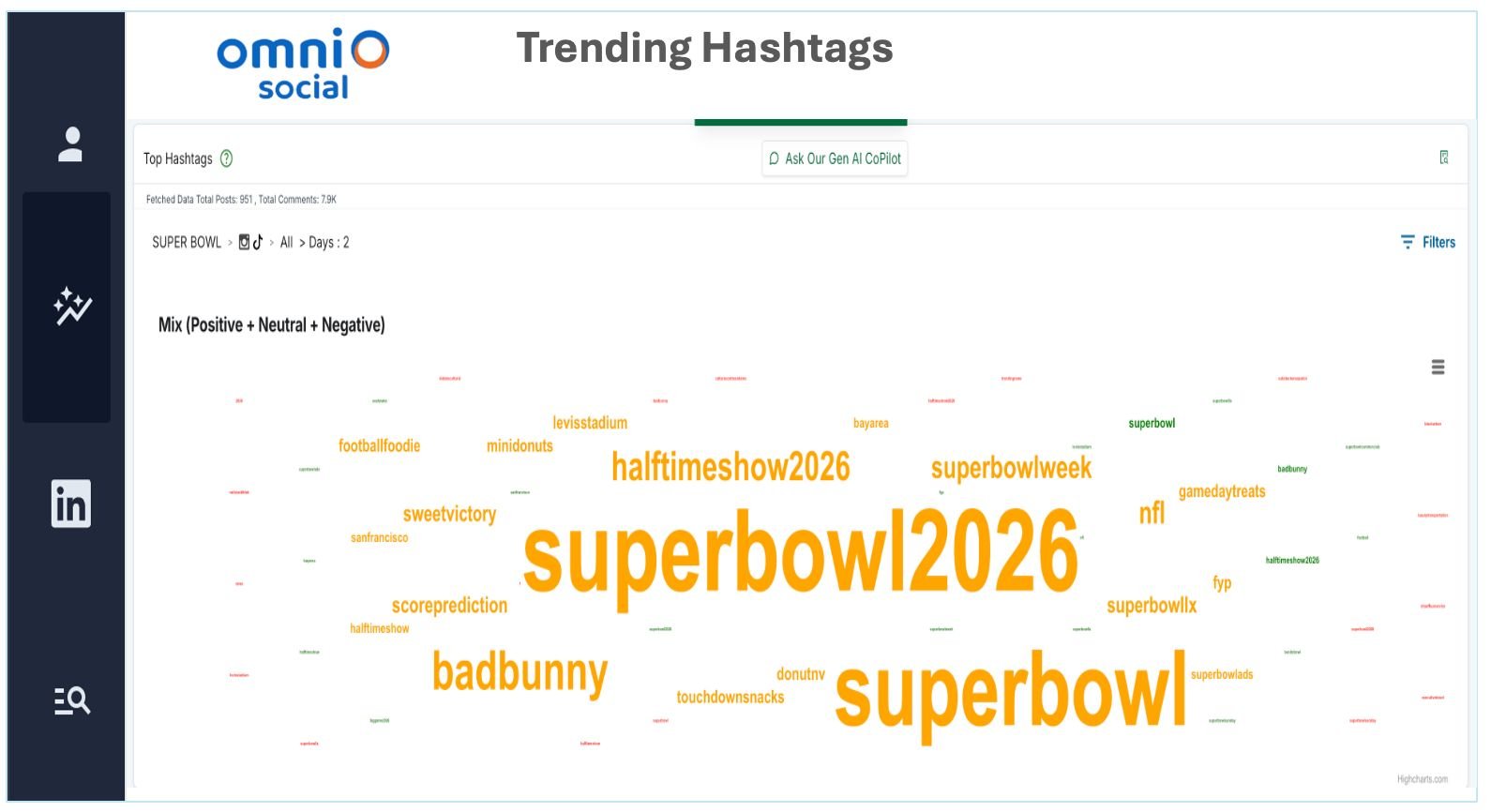Open the help icon beside Top Hashtags
1491x812 pixels.
click(x=225, y=158)
